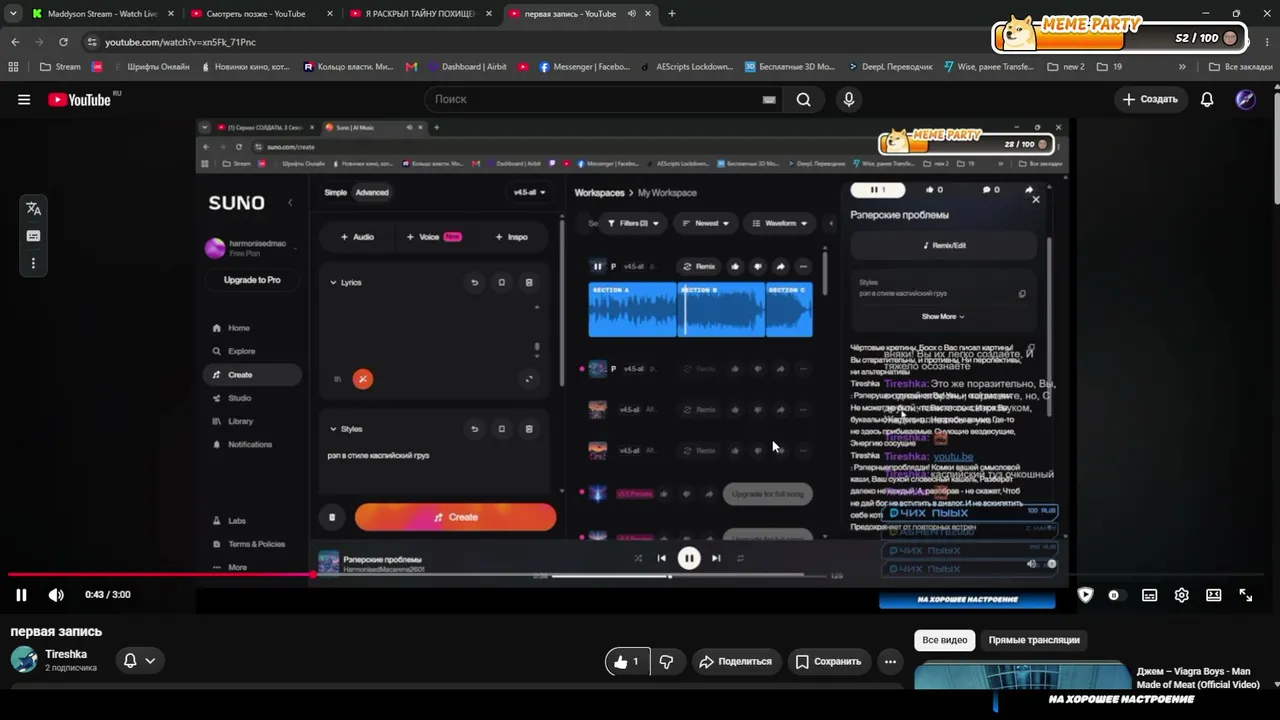Open the tab search dropdown

click(13, 14)
